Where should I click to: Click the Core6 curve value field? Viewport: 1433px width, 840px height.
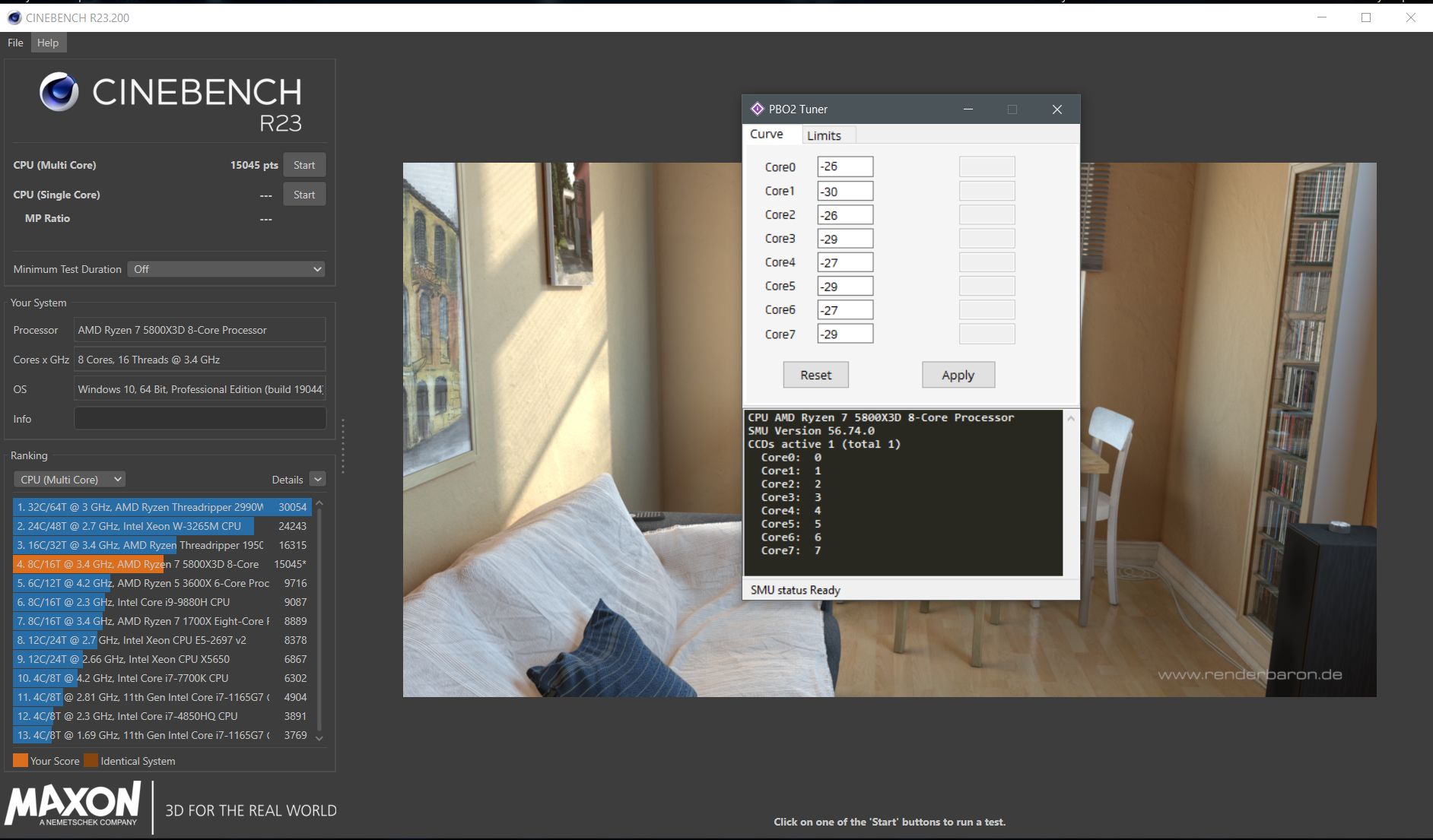tap(845, 310)
